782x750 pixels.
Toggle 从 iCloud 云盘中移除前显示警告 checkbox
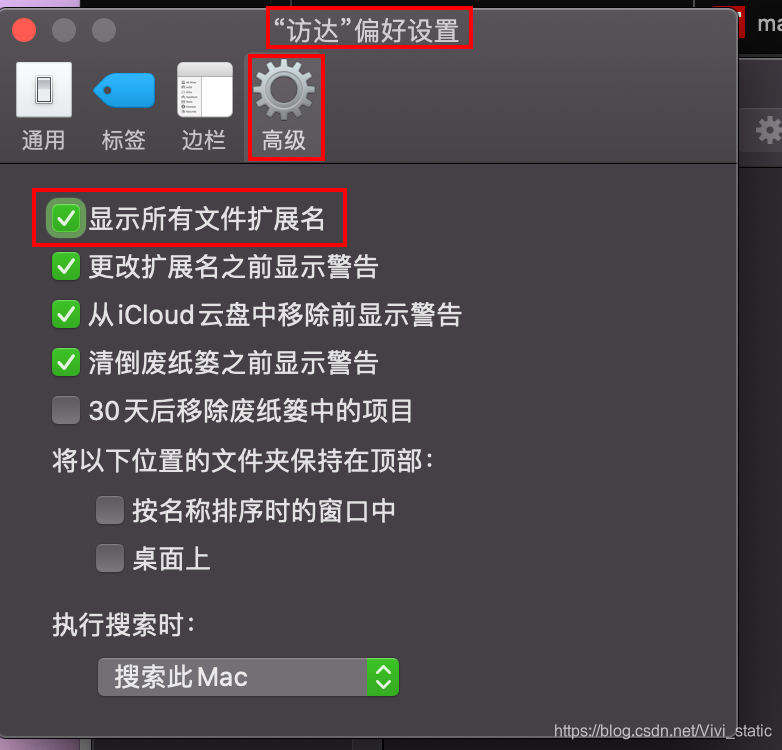click(66, 314)
